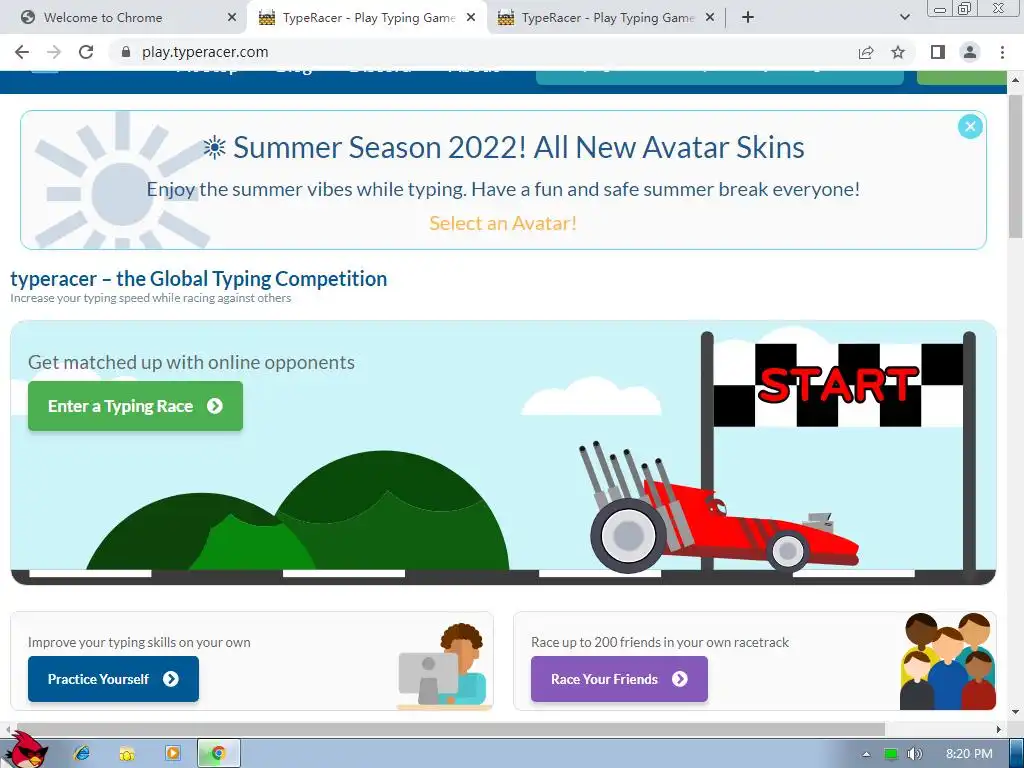1024x768 pixels.
Task: Click 'Improve your typing skills on your own' text
Action: tap(139, 643)
